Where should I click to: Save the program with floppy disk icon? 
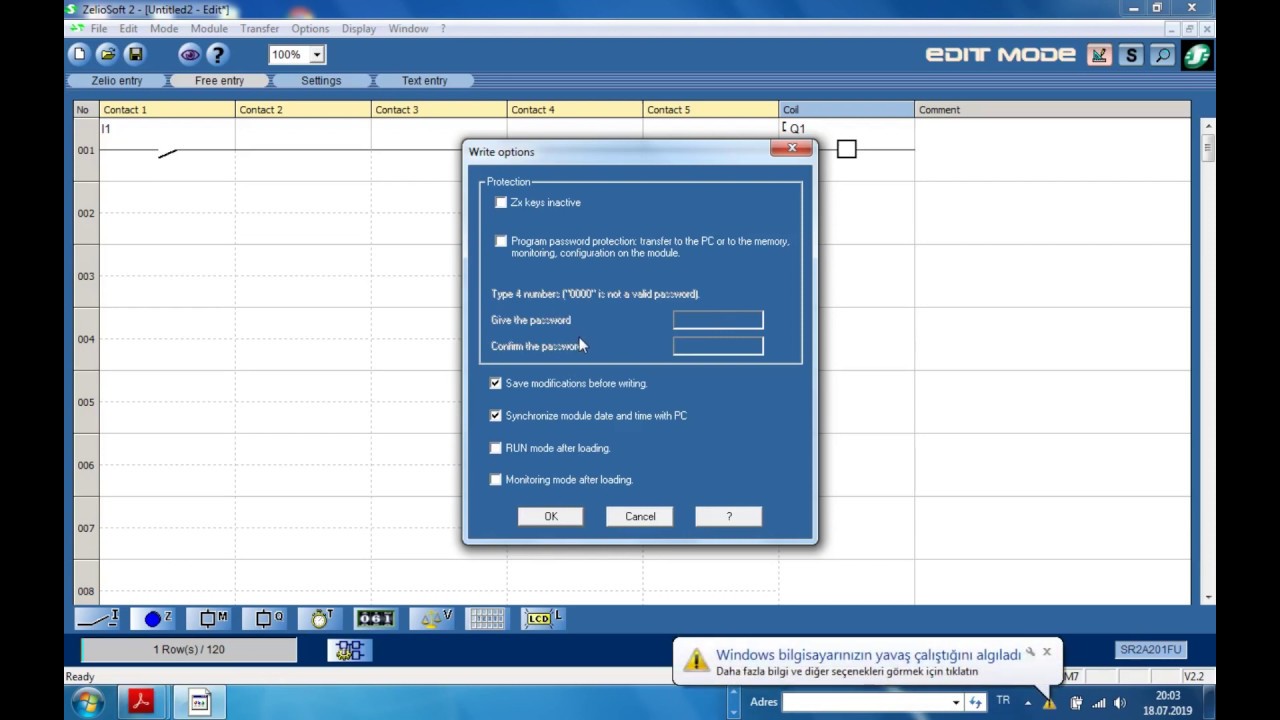click(x=136, y=54)
